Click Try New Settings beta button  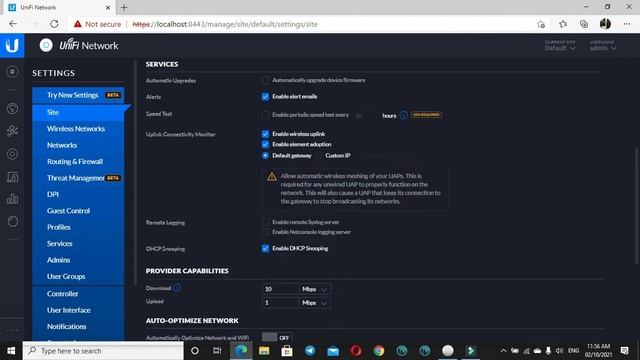[78, 95]
